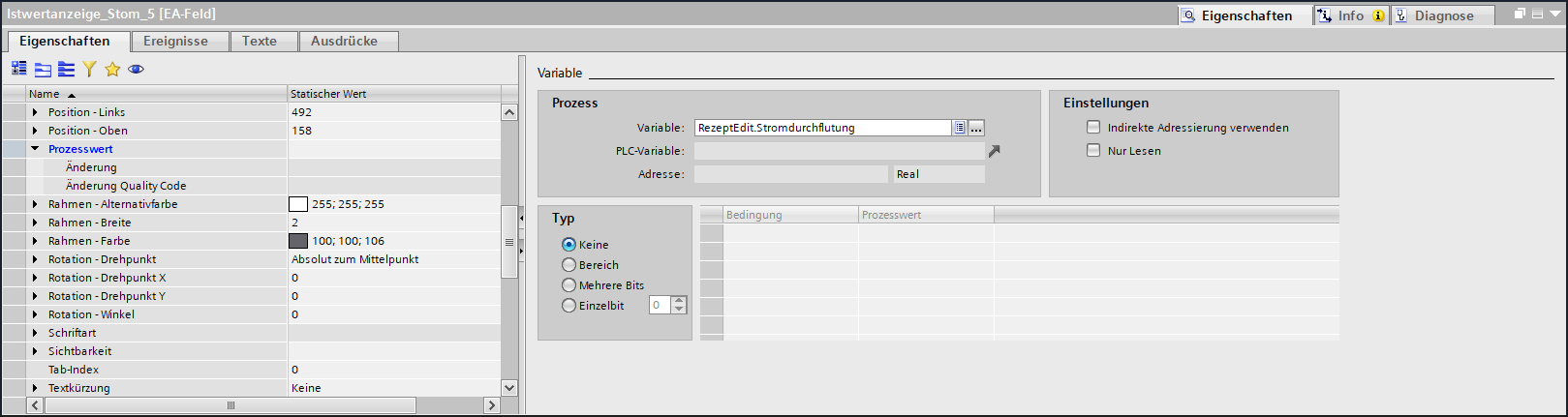Screen dimensions: 1568x417
Task: Collapse left pane via splitter left arrow
Action: (521, 219)
